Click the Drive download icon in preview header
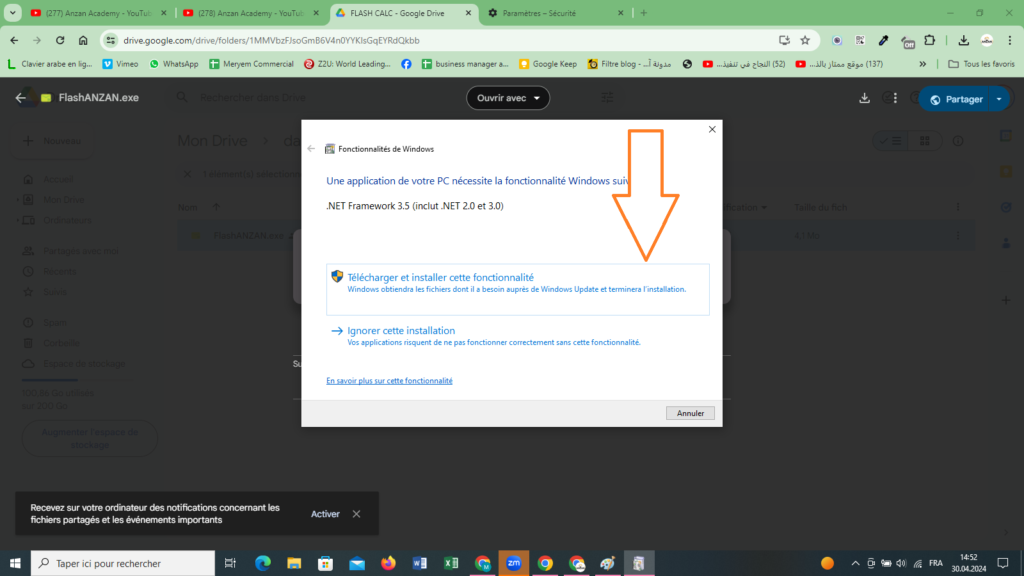Screen dimensions: 1024x576 click(x=864, y=98)
